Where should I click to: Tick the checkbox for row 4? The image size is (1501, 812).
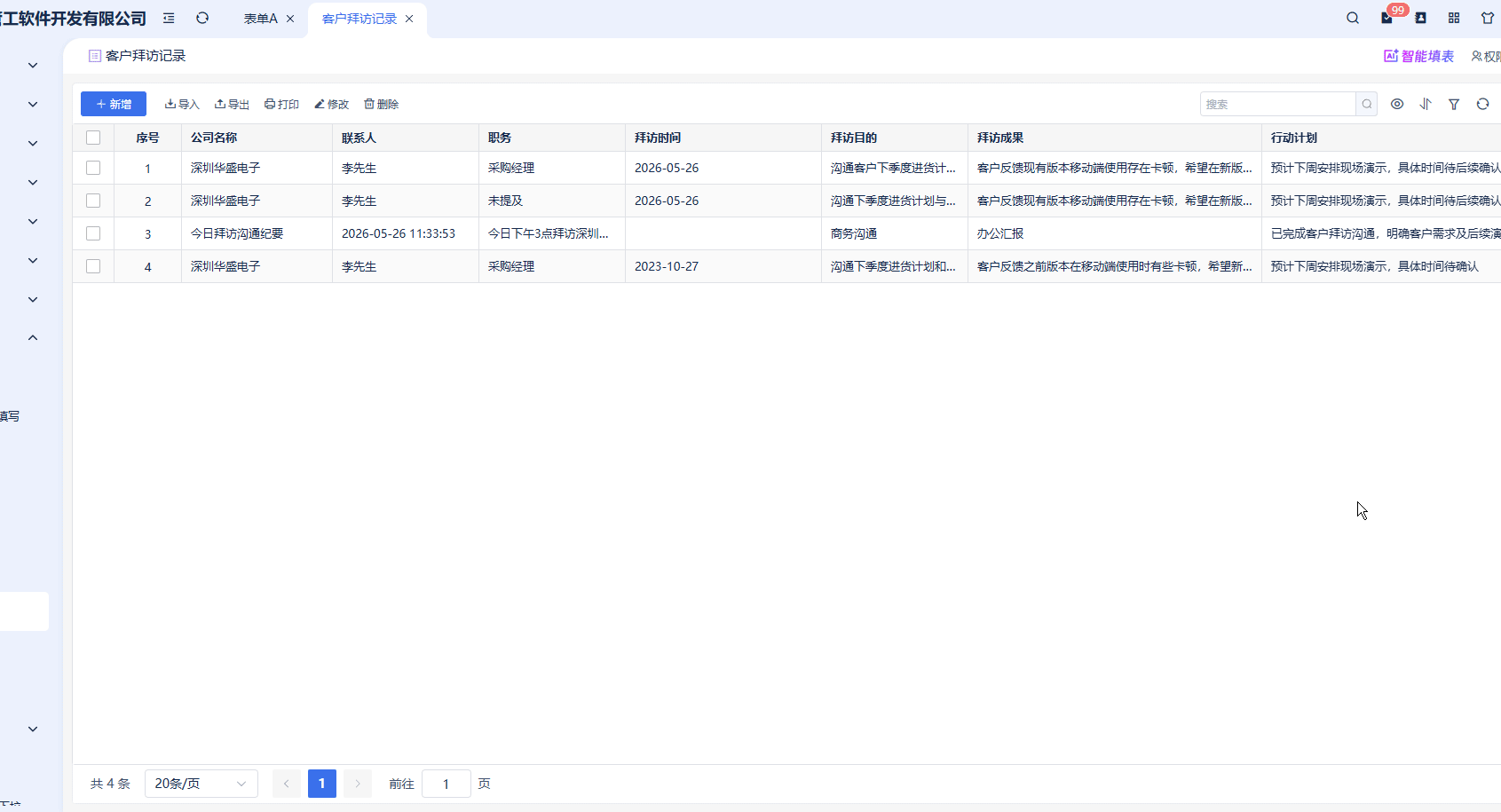[x=93, y=266]
